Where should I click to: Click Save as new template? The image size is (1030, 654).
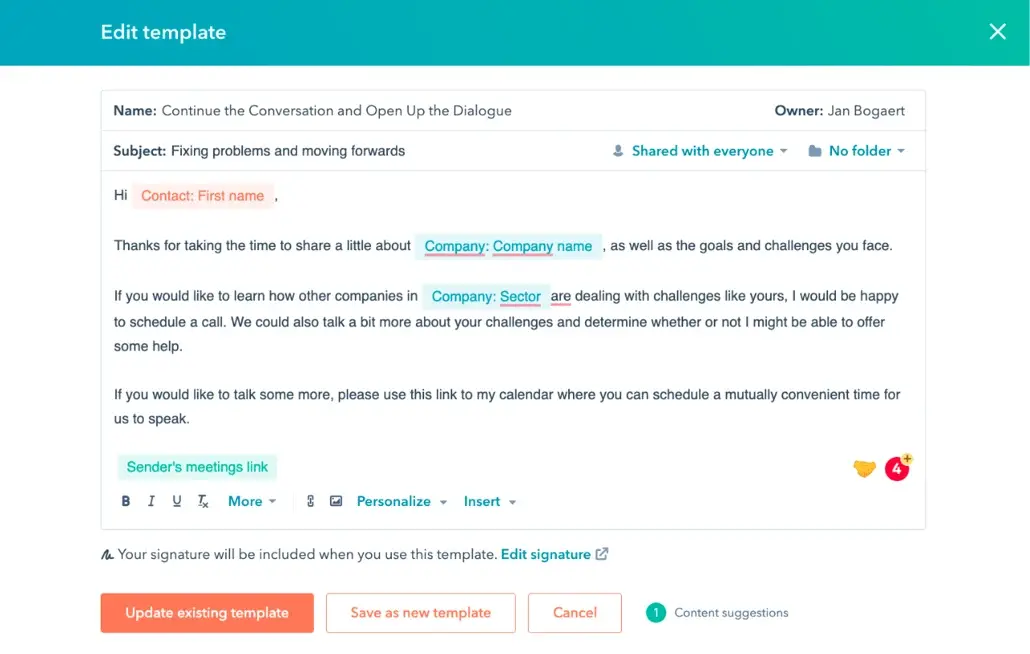pos(420,613)
